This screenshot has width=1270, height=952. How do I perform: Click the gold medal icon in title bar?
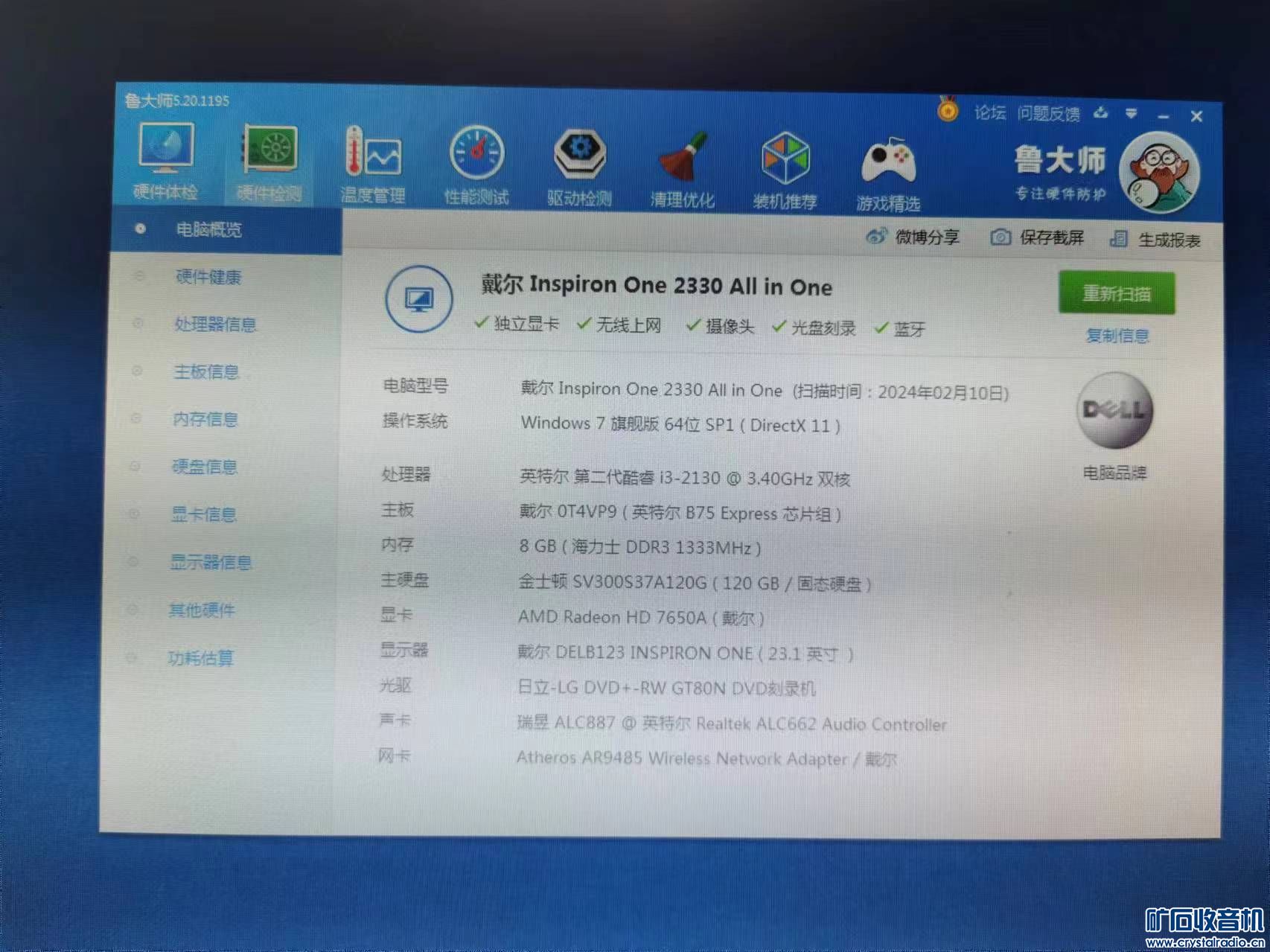point(948,109)
